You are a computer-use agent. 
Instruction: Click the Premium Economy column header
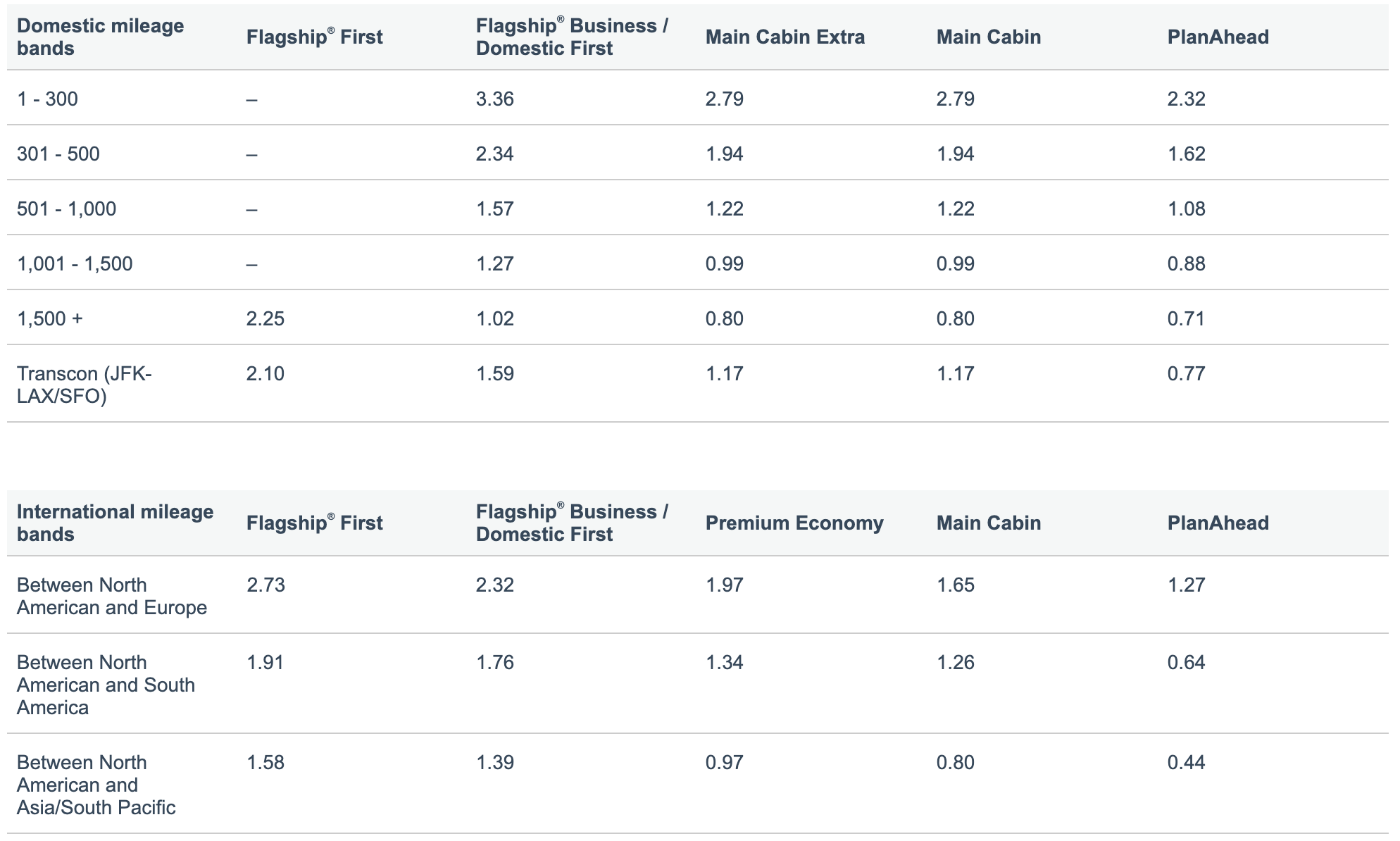(x=794, y=523)
